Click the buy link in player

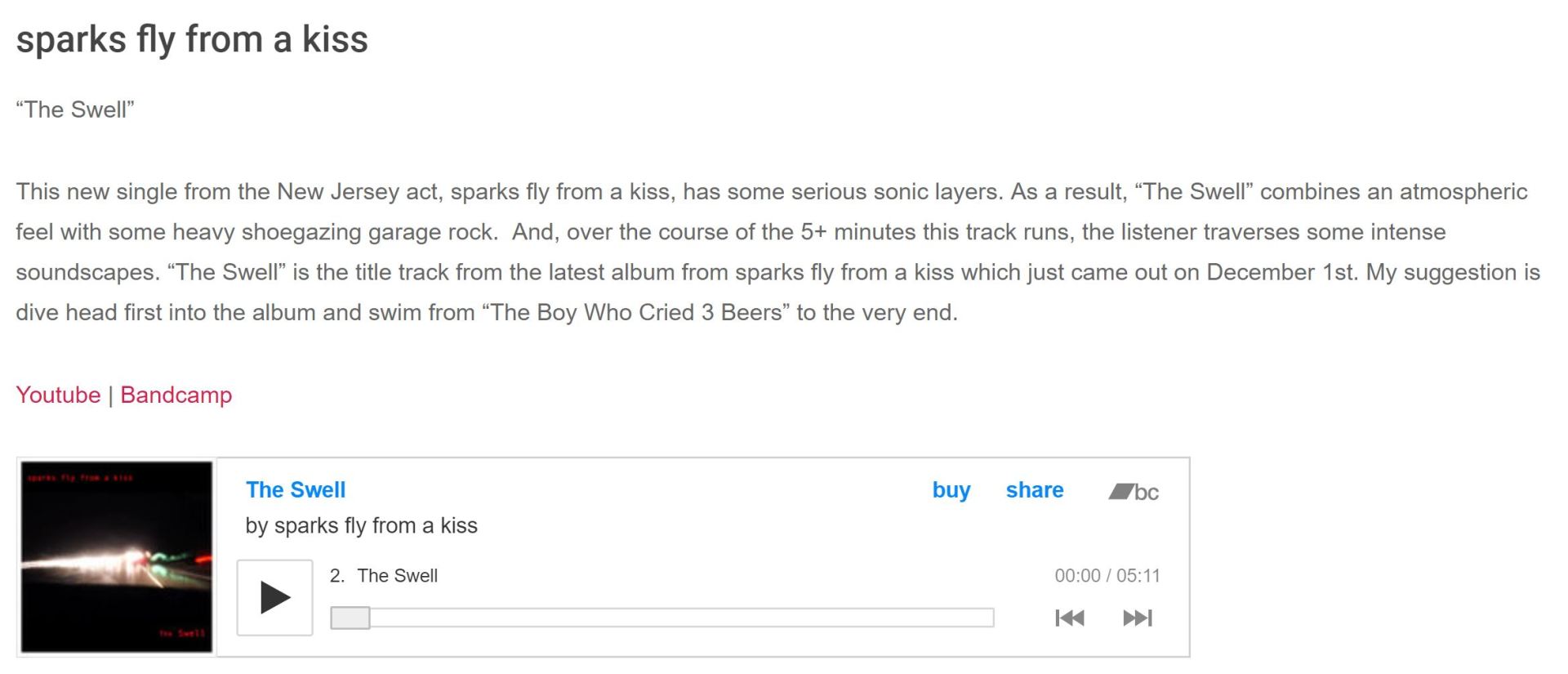(951, 490)
